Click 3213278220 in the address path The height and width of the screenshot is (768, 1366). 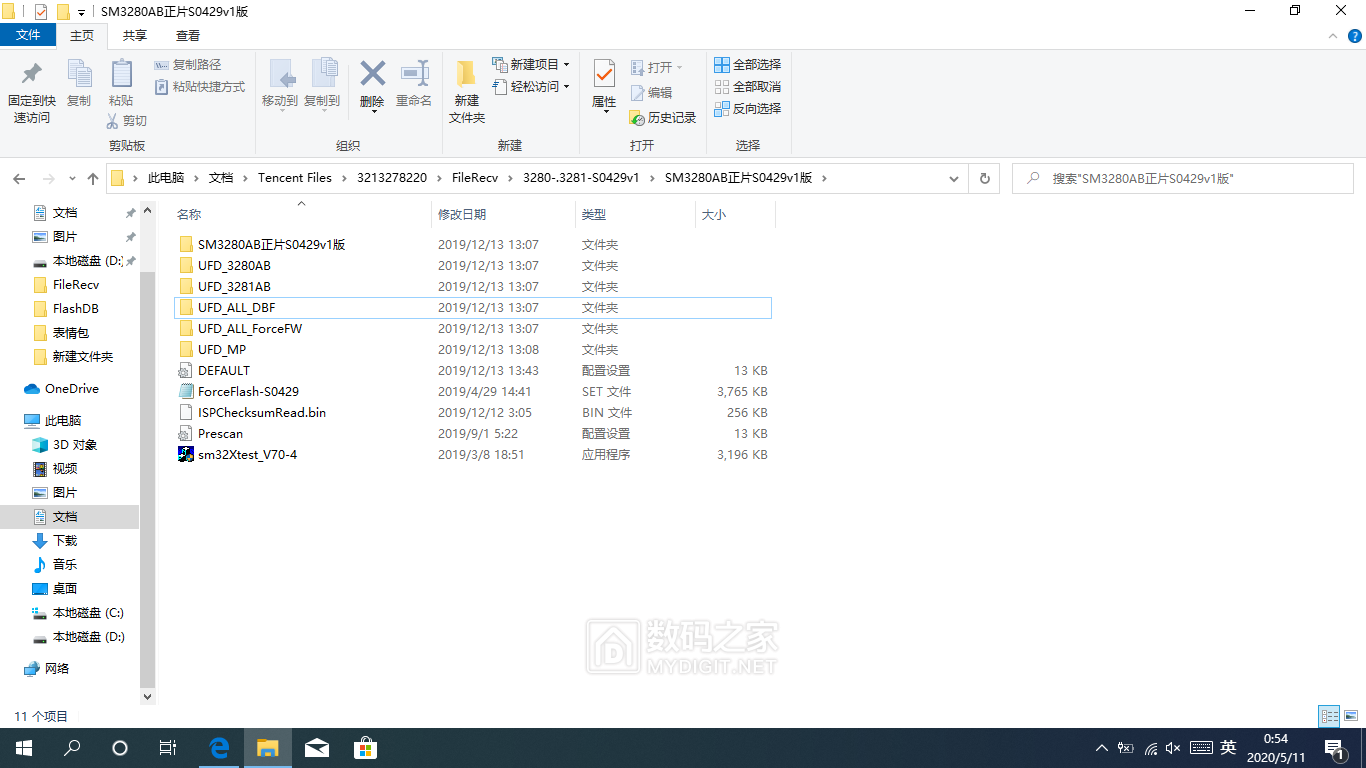tap(392, 178)
